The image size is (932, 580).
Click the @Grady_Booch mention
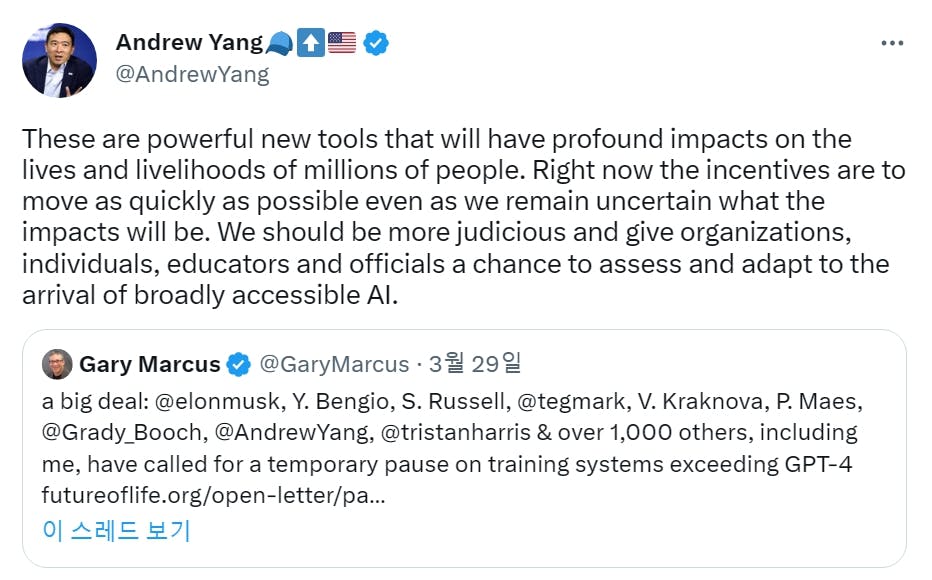[123, 433]
